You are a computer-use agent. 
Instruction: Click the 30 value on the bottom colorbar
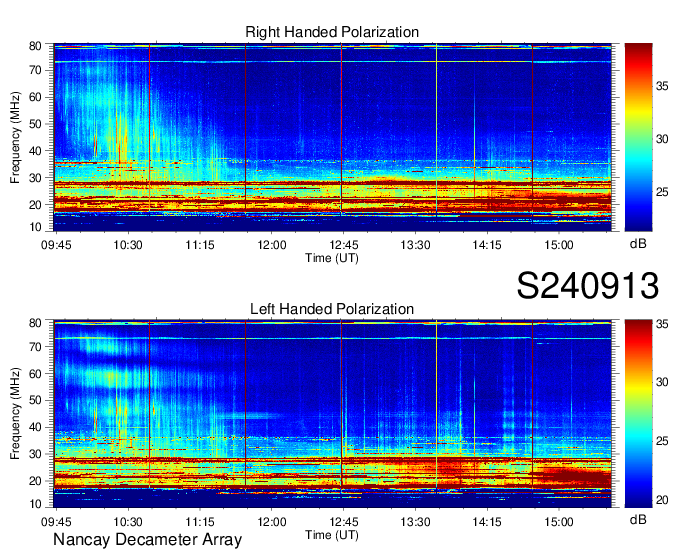point(662,382)
